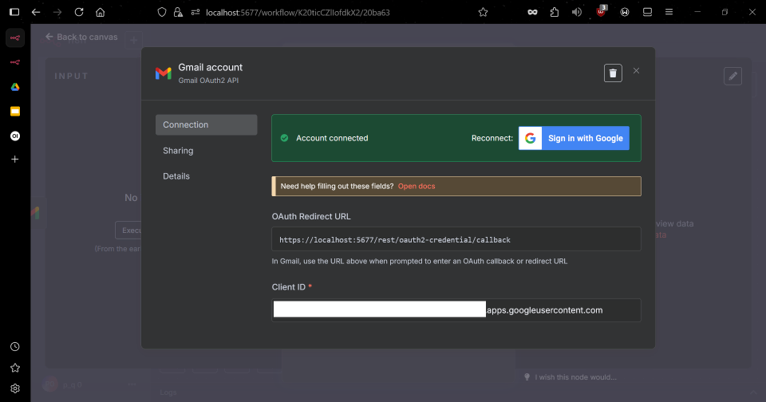Open sidebar settings gear

pyautogui.click(x=15, y=388)
